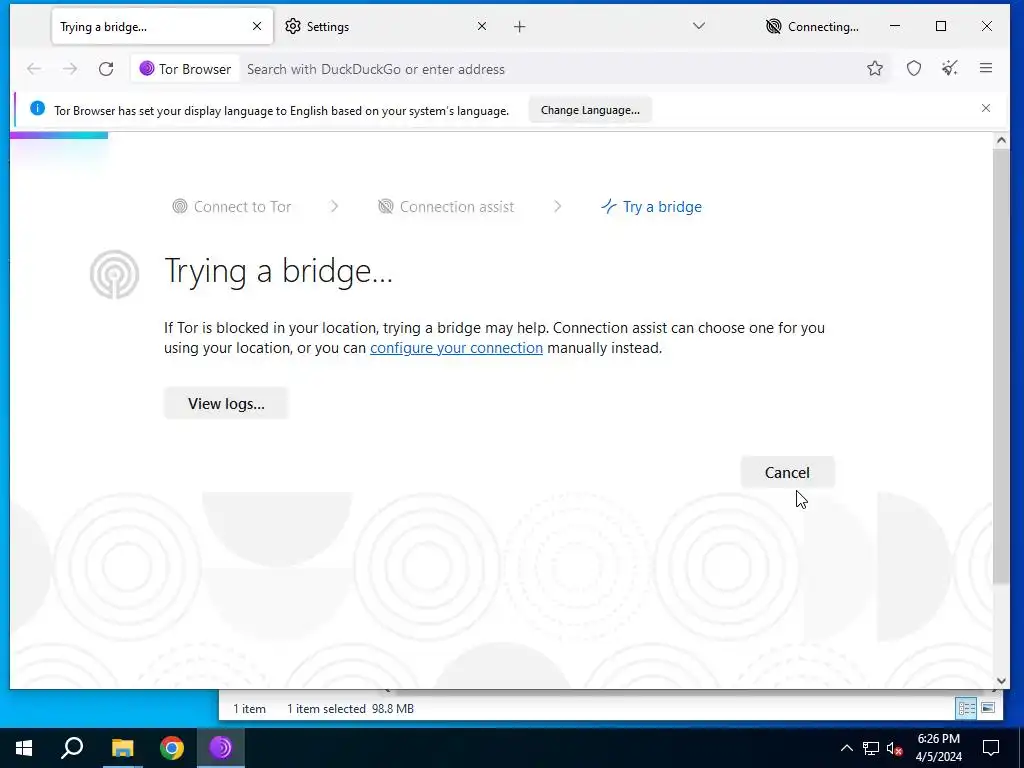The height and width of the screenshot is (768, 1024).
Task: Minimize the Tor Browser window
Action: [x=895, y=26]
